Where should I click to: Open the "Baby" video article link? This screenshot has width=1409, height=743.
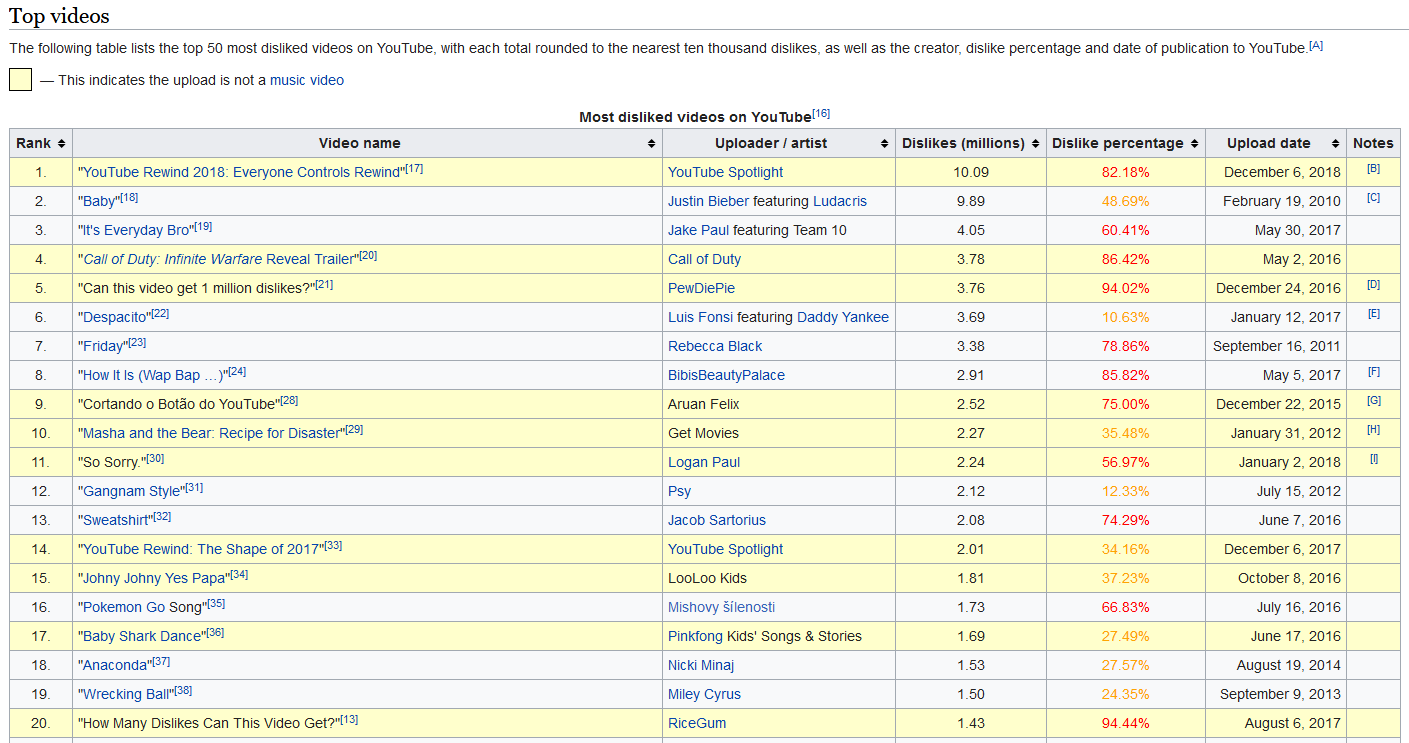coord(99,201)
